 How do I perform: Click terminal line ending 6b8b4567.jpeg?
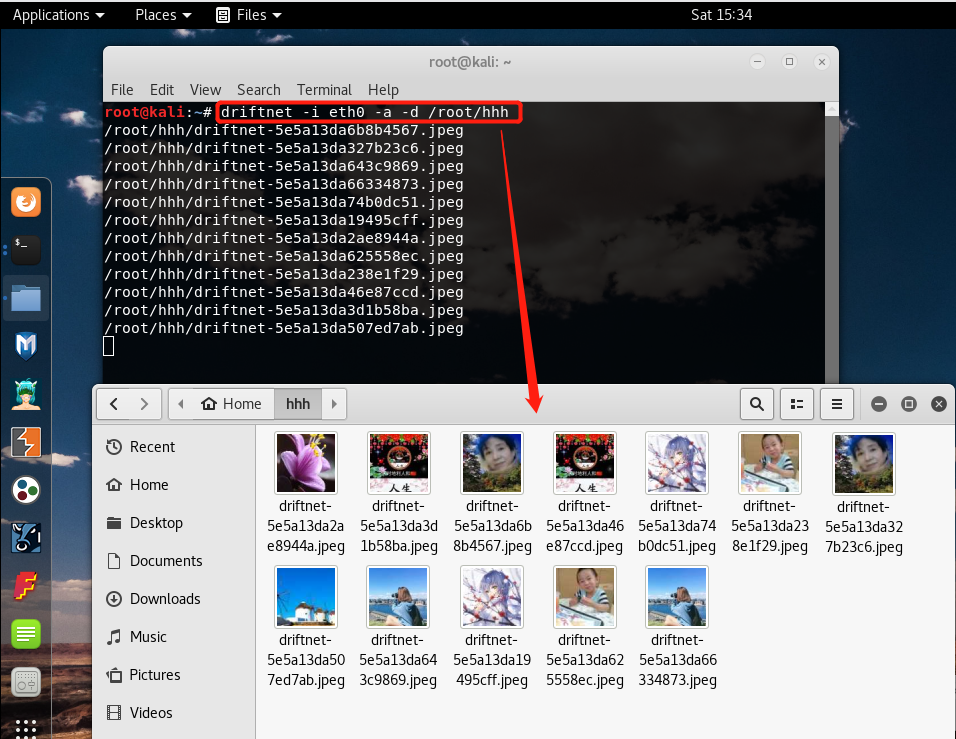pyautogui.click(x=284, y=130)
